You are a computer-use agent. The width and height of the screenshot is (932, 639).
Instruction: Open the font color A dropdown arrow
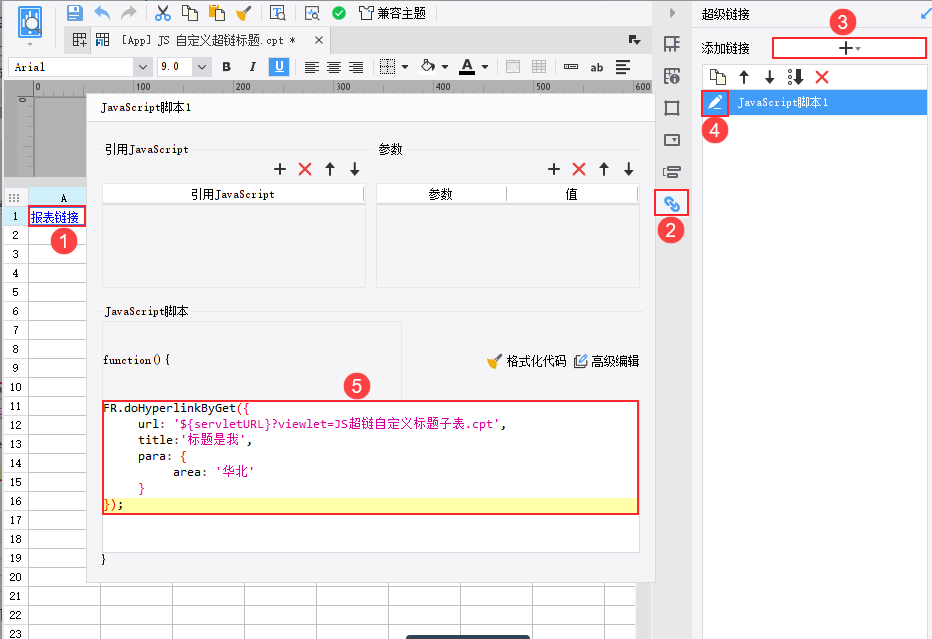485,67
